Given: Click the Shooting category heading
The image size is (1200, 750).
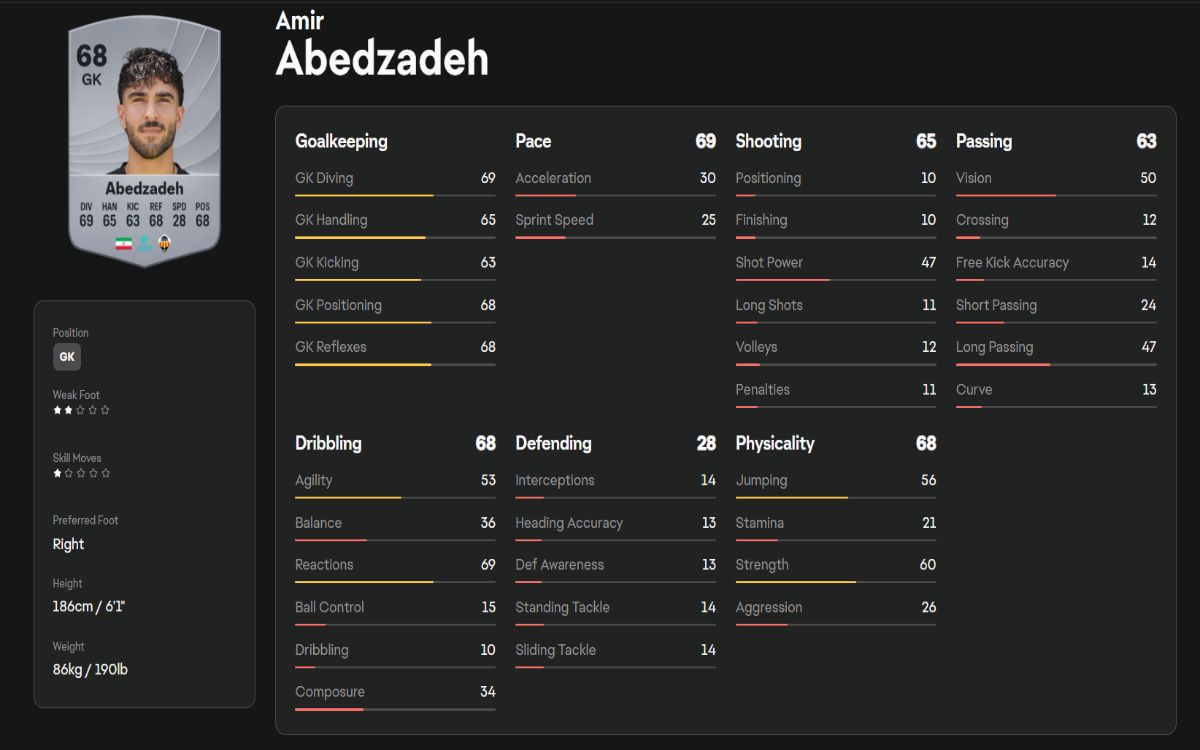Looking at the screenshot, I should (768, 141).
